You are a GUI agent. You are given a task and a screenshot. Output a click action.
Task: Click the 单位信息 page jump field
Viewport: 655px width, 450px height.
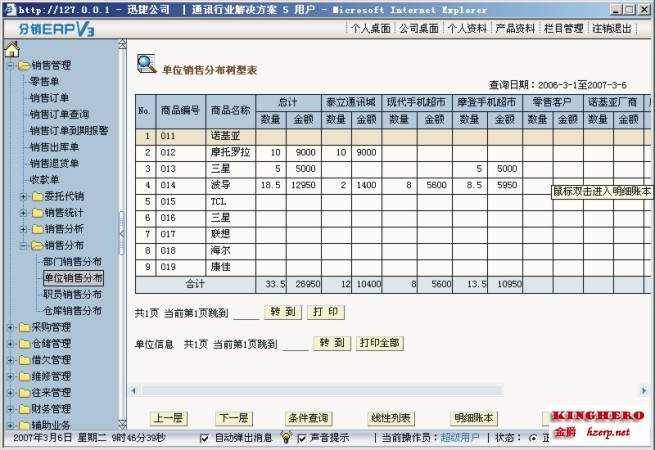point(295,345)
